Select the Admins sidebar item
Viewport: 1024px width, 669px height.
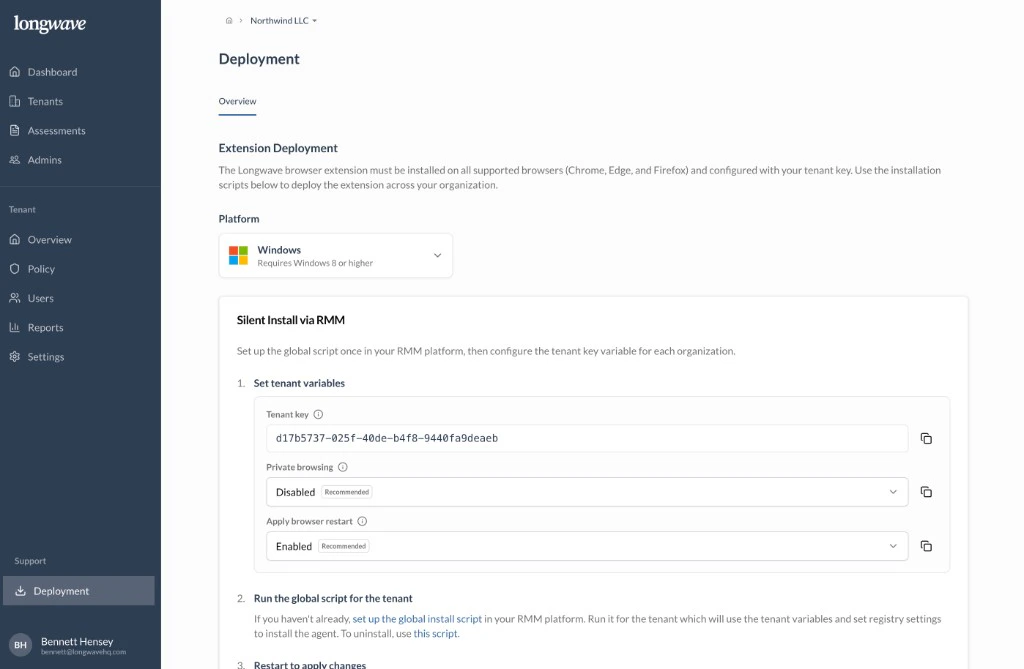pos(43,160)
